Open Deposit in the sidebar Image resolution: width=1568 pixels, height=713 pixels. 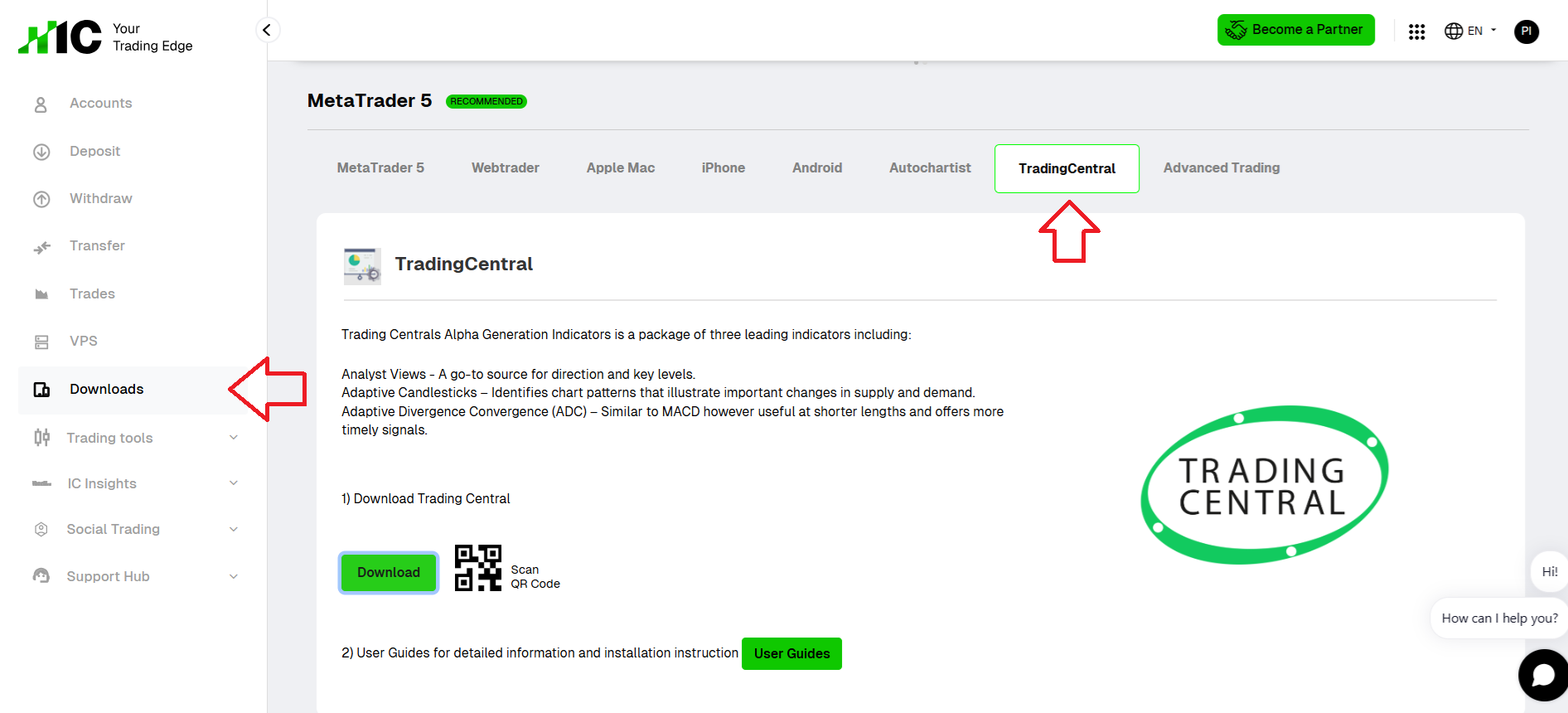click(95, 151)
